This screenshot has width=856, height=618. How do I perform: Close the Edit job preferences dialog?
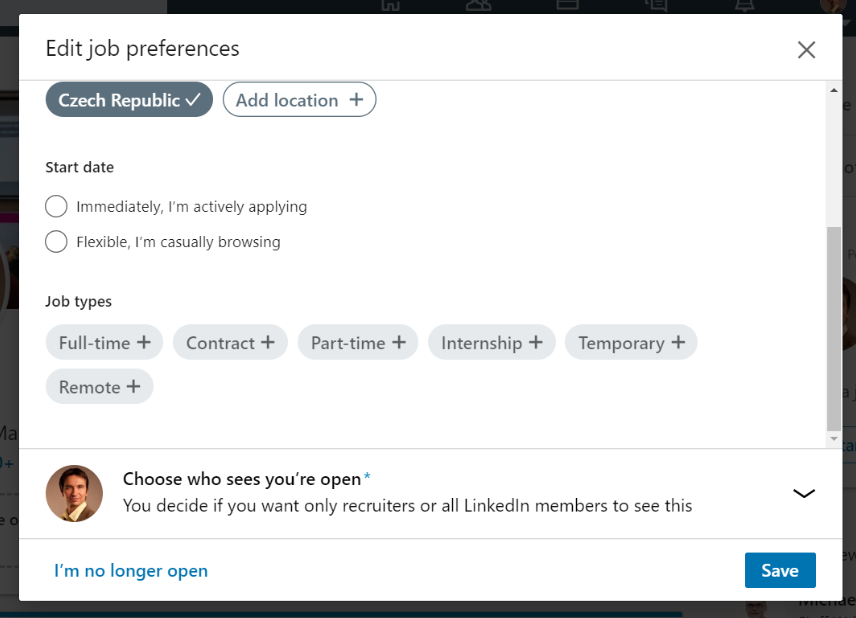[806, 50]
